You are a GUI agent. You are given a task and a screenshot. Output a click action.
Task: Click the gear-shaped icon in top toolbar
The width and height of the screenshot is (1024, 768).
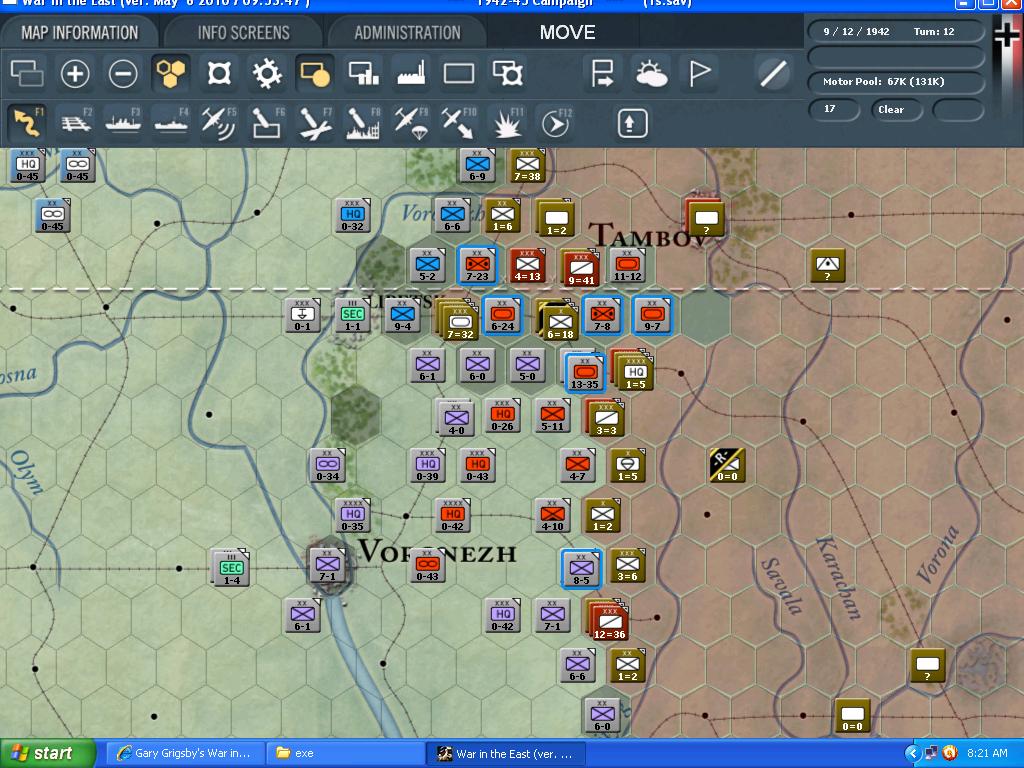tap(267, 73)
